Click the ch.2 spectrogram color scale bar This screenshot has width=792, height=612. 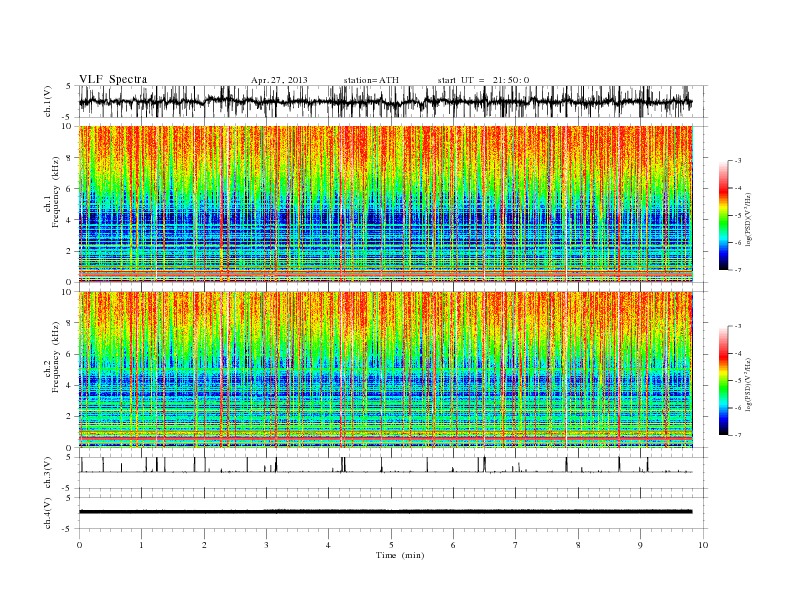tap(724, 381)
